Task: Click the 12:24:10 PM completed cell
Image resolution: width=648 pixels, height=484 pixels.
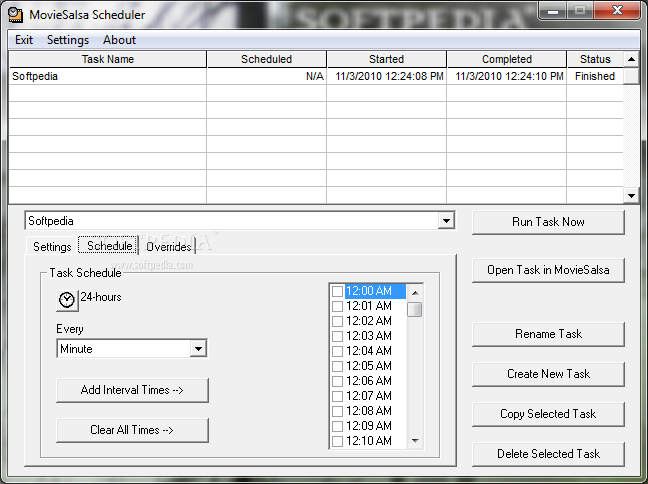Action: [507, 76]
